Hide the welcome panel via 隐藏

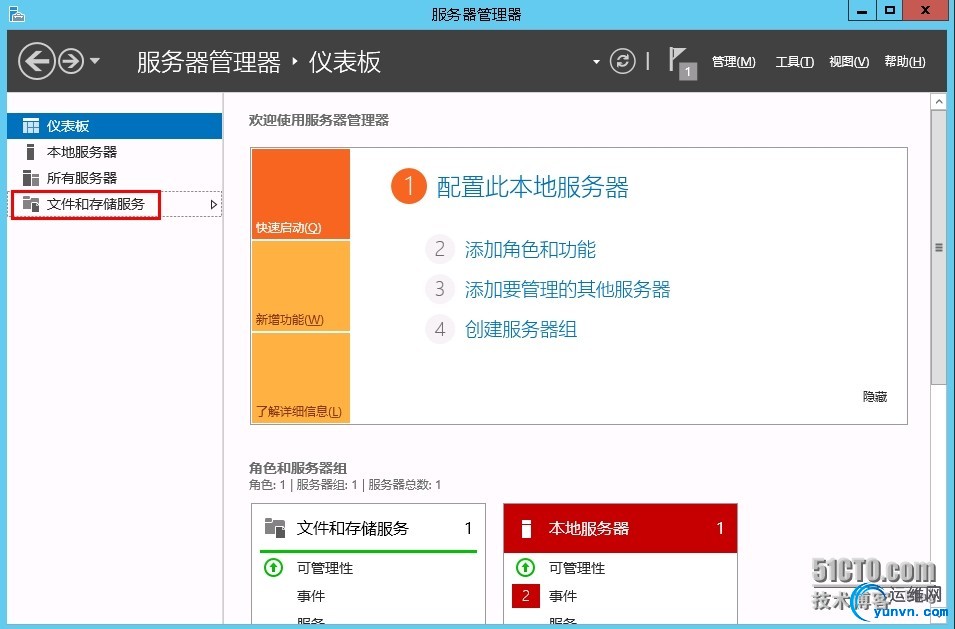875,397
